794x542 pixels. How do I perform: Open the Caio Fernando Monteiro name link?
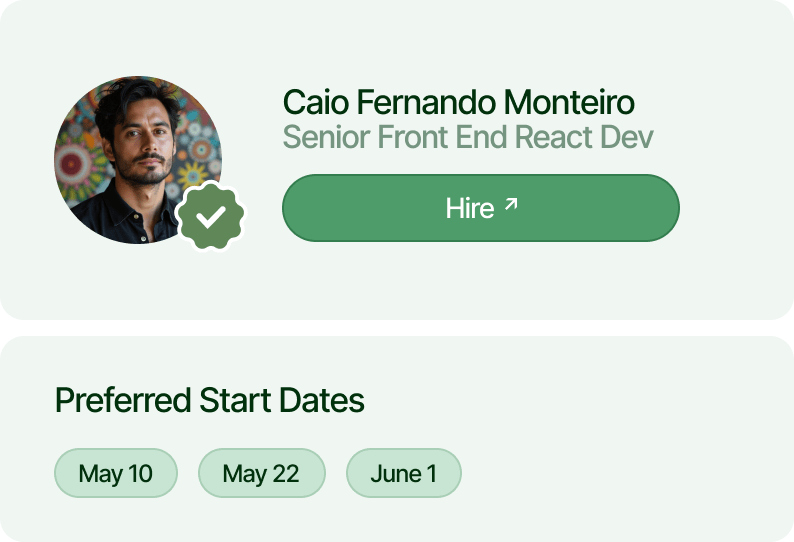(x=458, y=102)
